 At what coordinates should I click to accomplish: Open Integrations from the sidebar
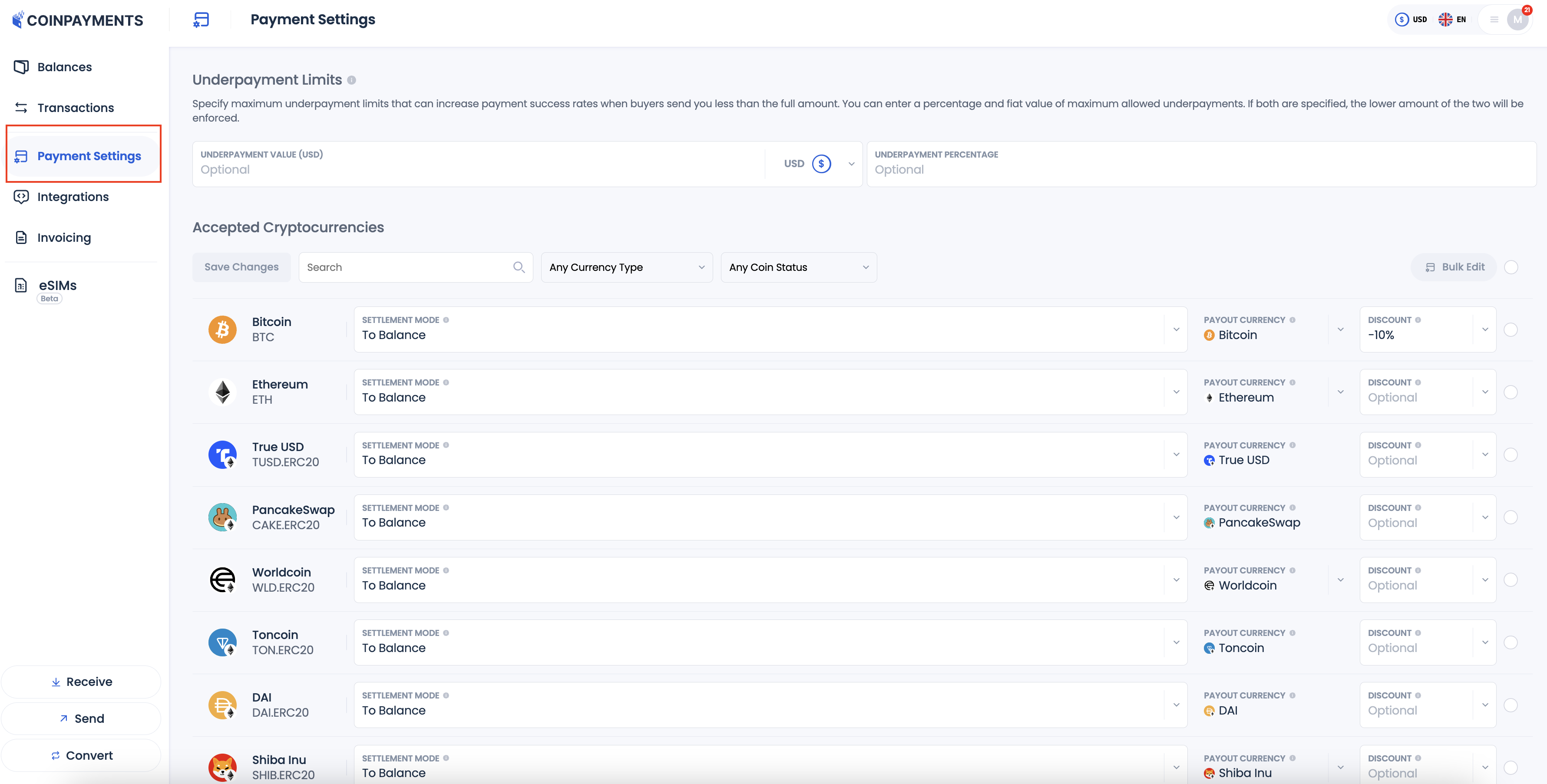pos(73,196)
